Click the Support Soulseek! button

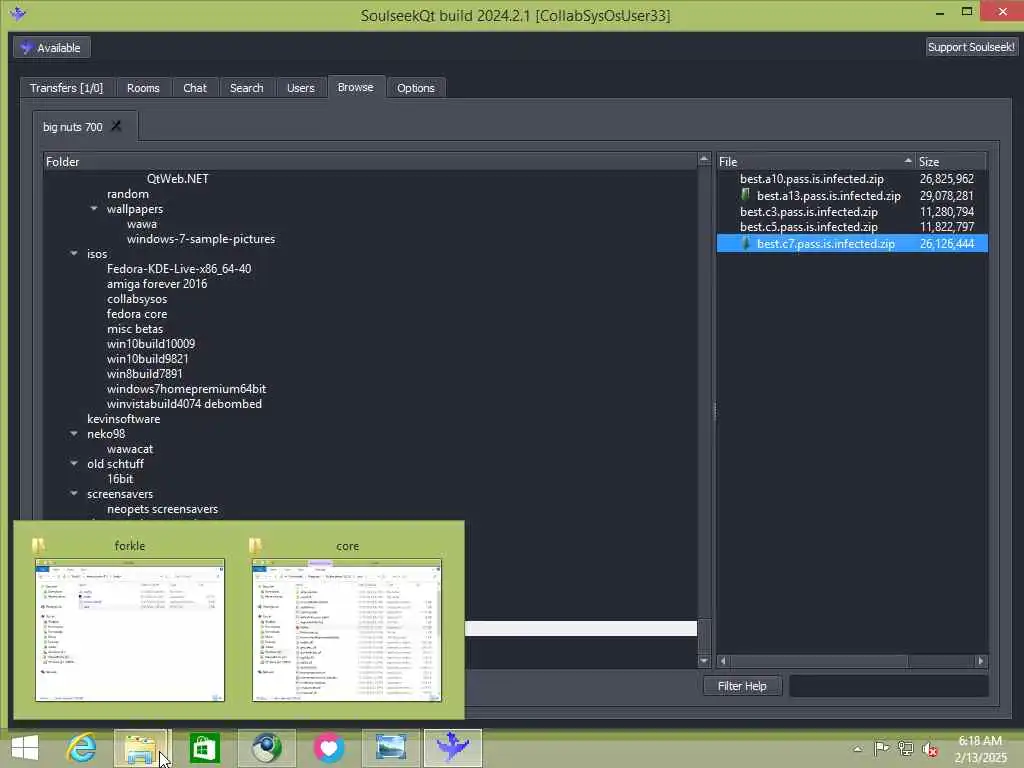[x=971, y=47]
